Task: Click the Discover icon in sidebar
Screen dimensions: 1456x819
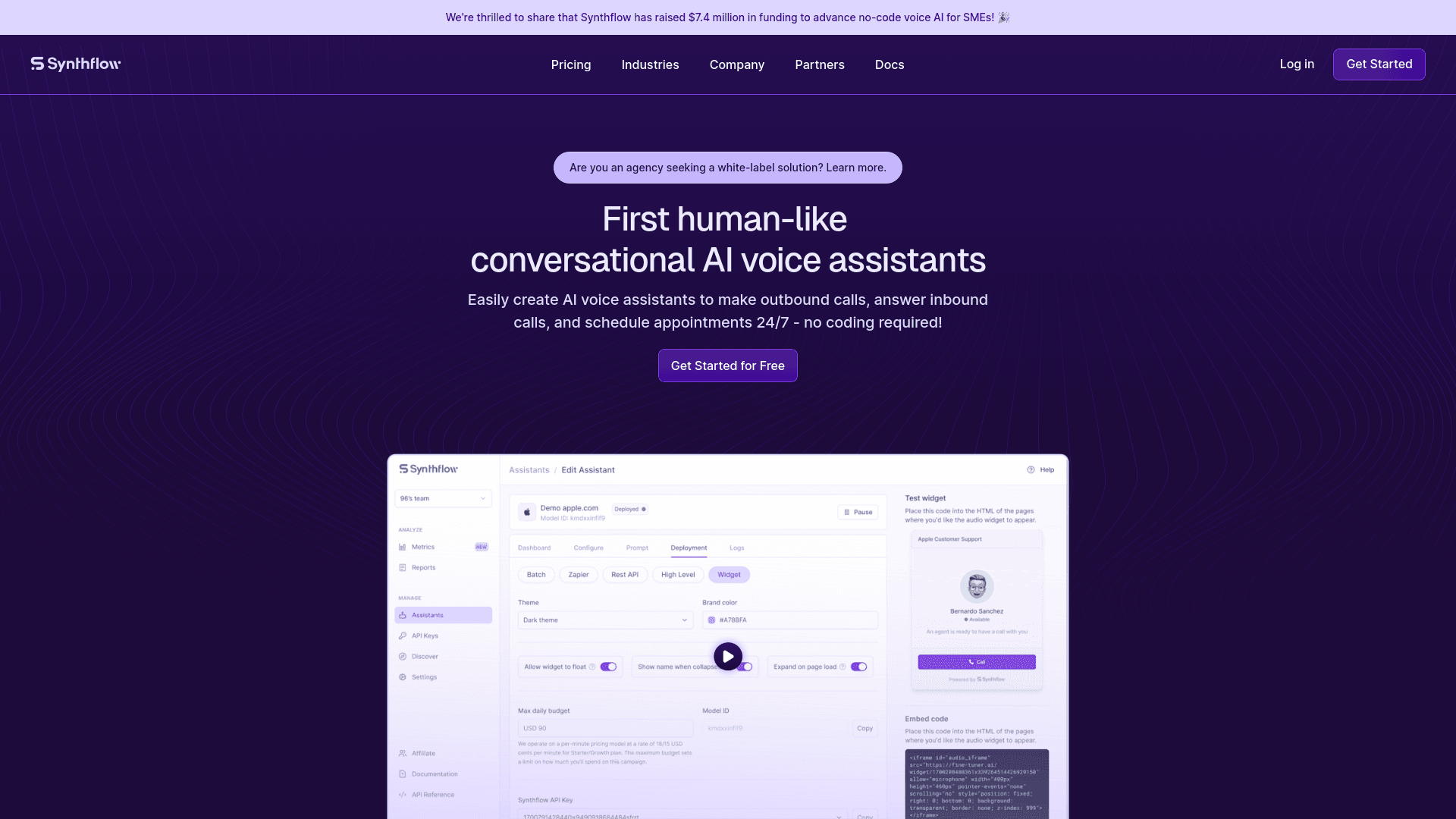Action: [x=403, y=656]
